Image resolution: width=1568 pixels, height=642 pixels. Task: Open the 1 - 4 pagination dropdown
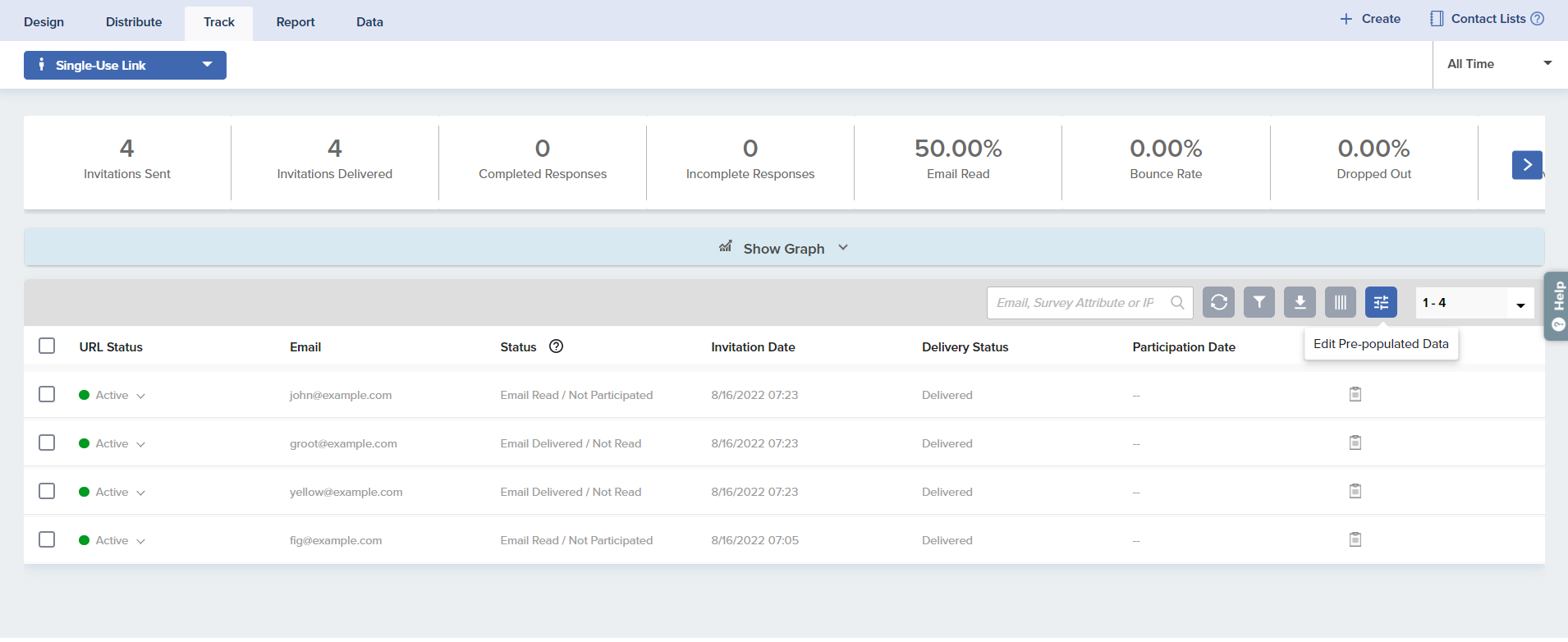pyautogui.click(x=1474, y=303)
